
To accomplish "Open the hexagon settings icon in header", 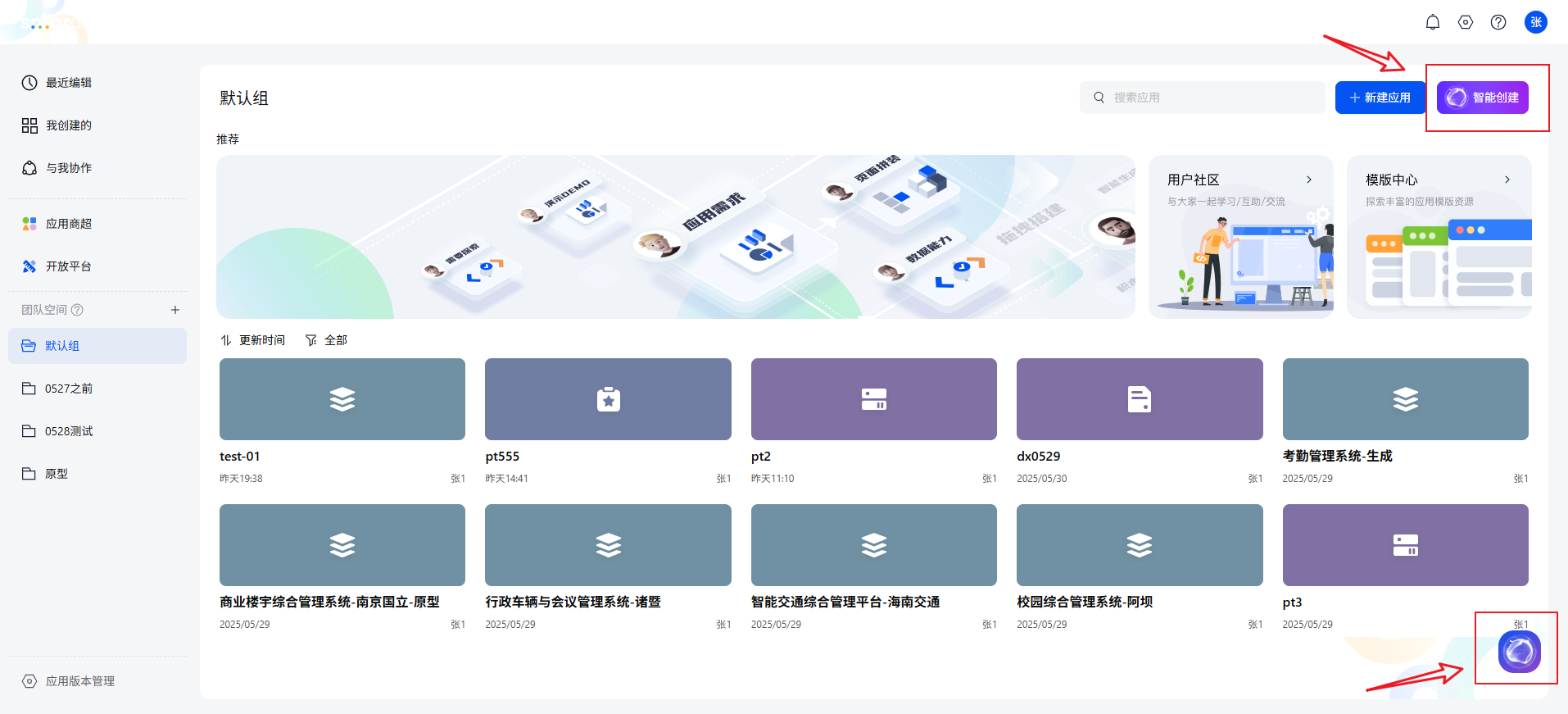I will (x=1466, y=22).
